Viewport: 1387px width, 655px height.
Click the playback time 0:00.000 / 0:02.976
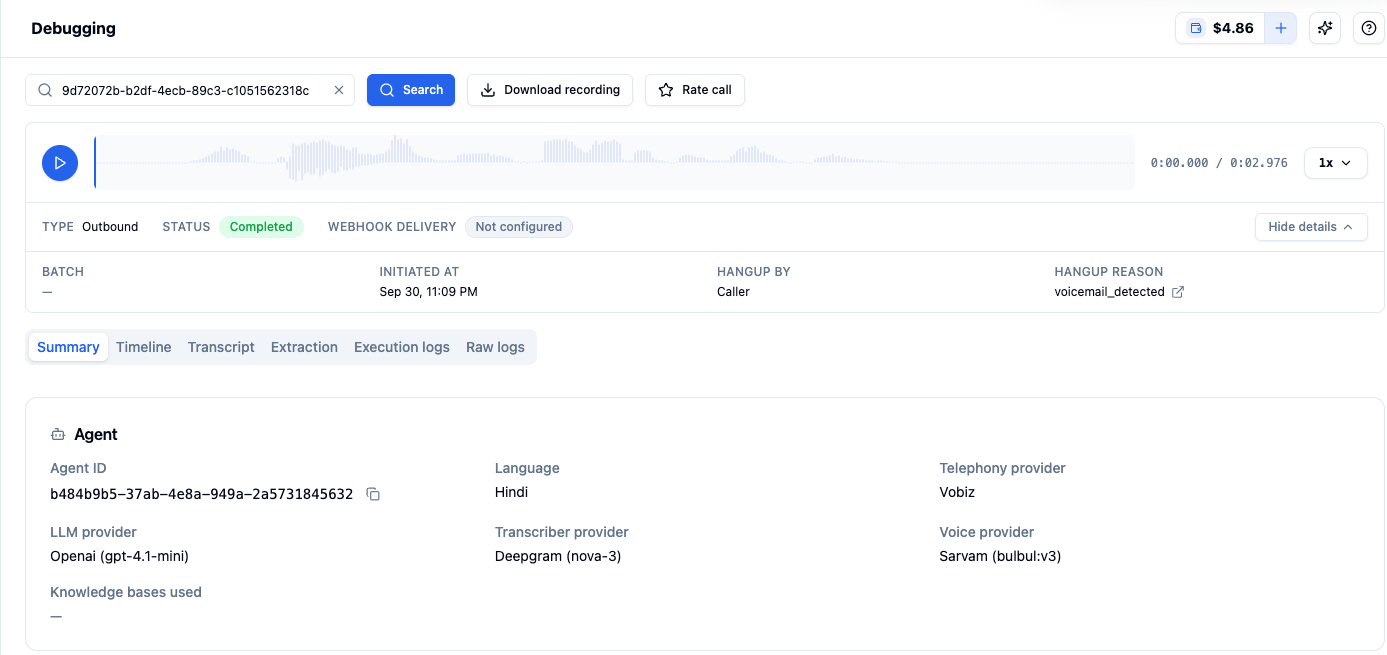1219,163
